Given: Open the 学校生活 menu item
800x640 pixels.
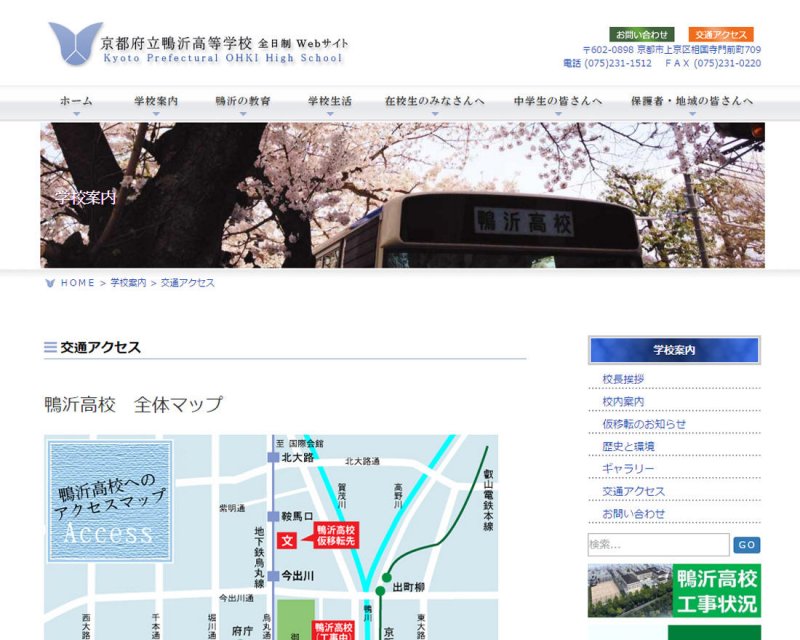Looking at the screenshot, I should [x=329, y=102].
